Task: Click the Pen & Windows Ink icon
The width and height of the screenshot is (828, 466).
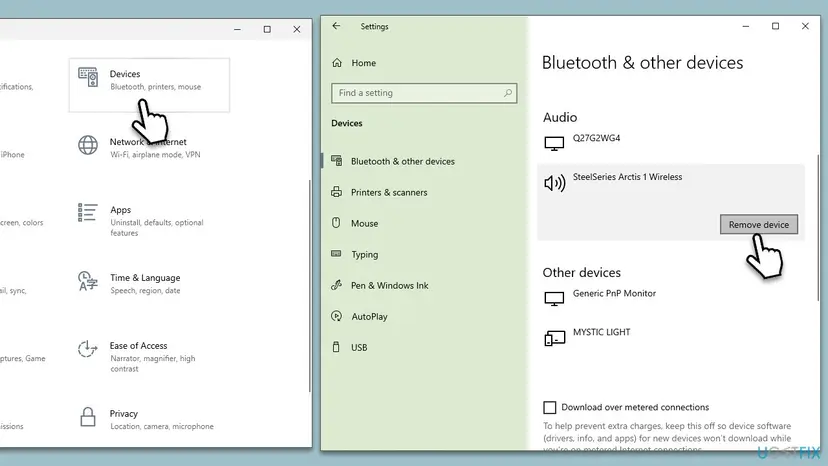Action: [336, 285]
